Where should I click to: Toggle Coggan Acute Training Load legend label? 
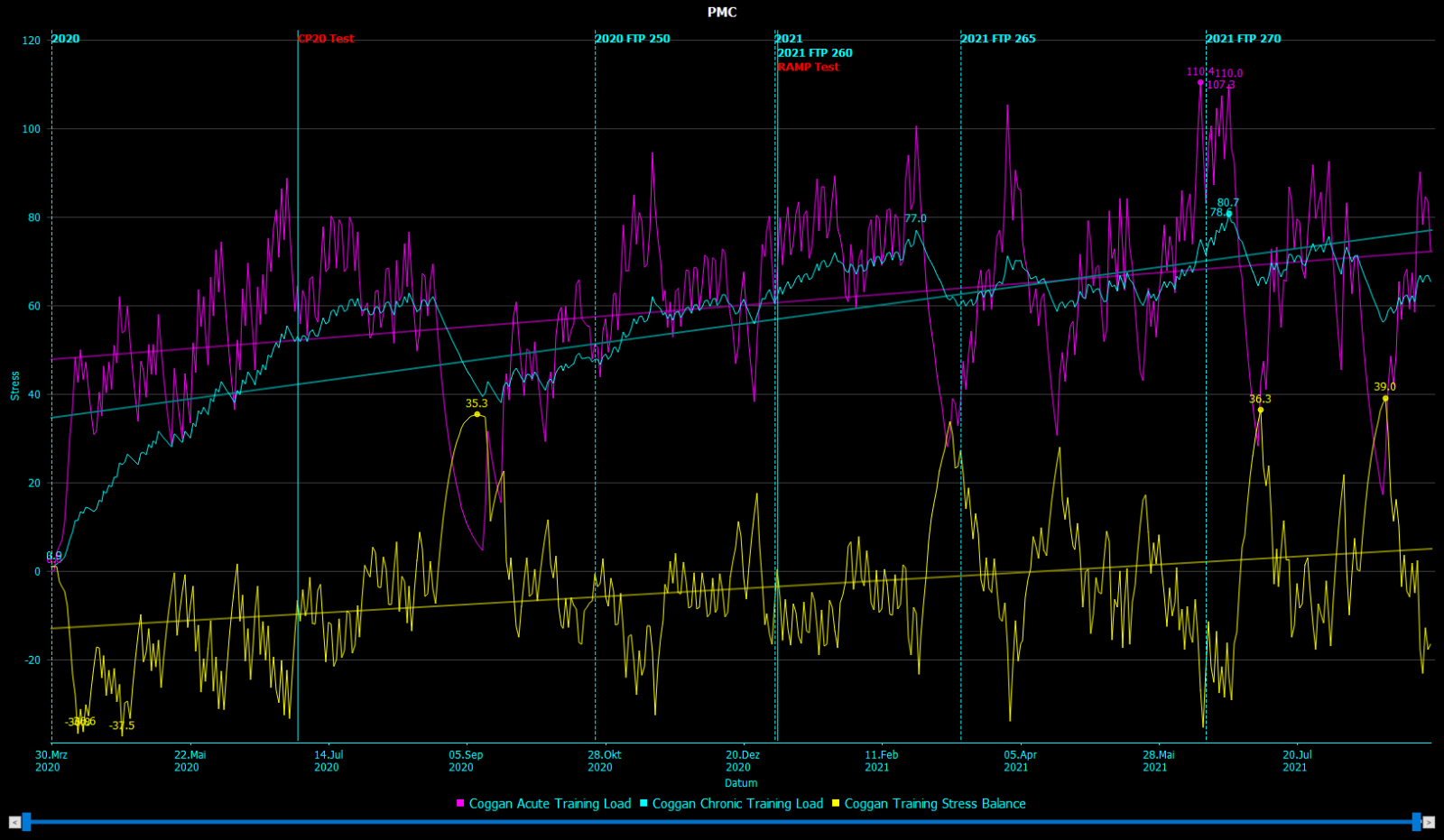tap(550, 803)
